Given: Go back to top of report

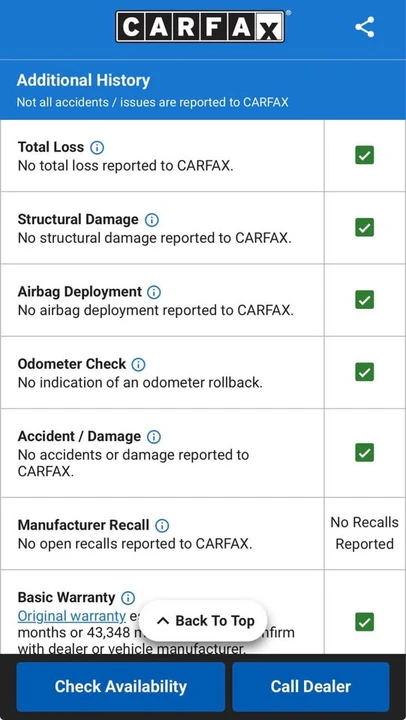Looking at the screenshot, I should pyautogui.click(x=203, y=621).
